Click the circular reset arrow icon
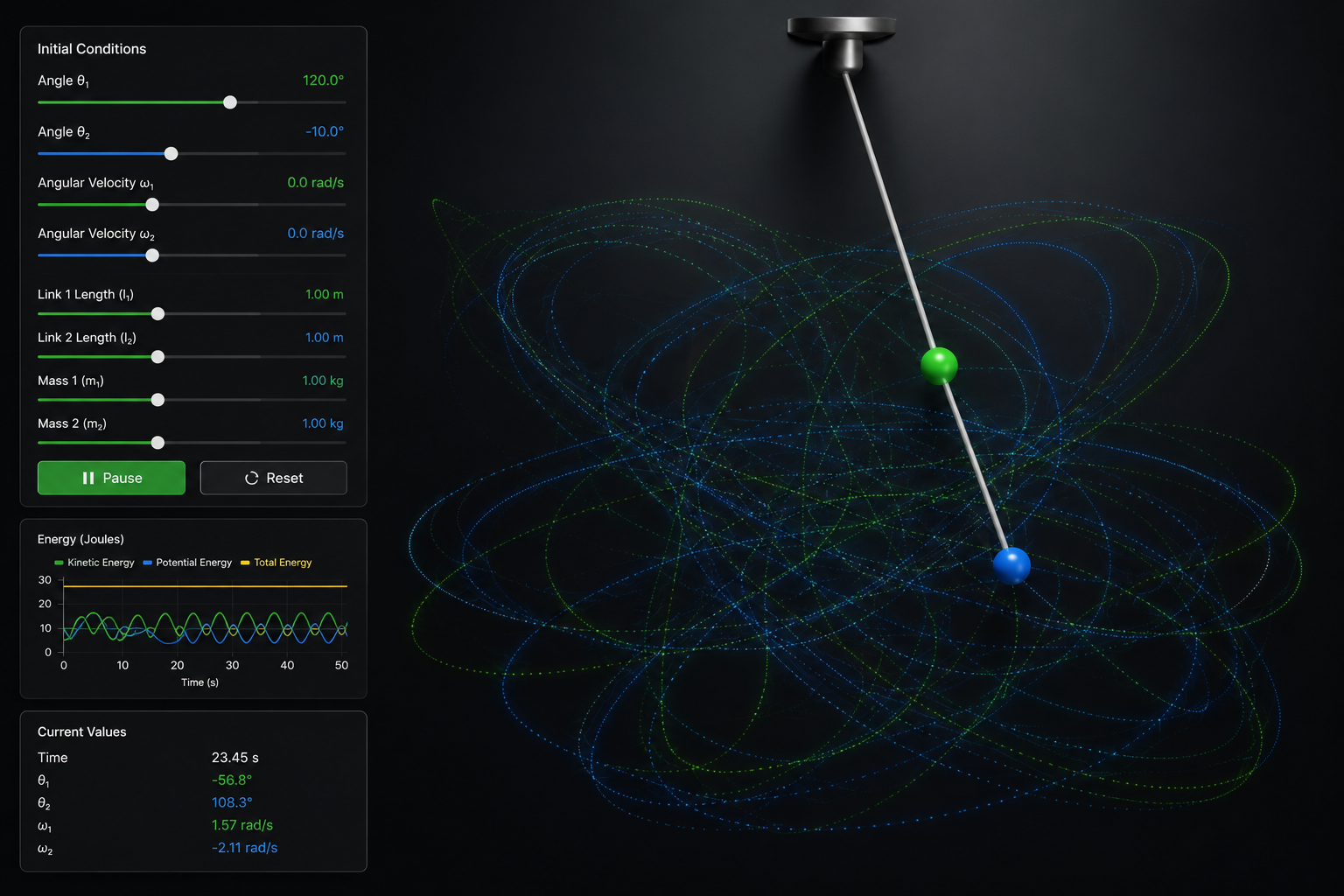1344x896 pixels. coord(251,478)
